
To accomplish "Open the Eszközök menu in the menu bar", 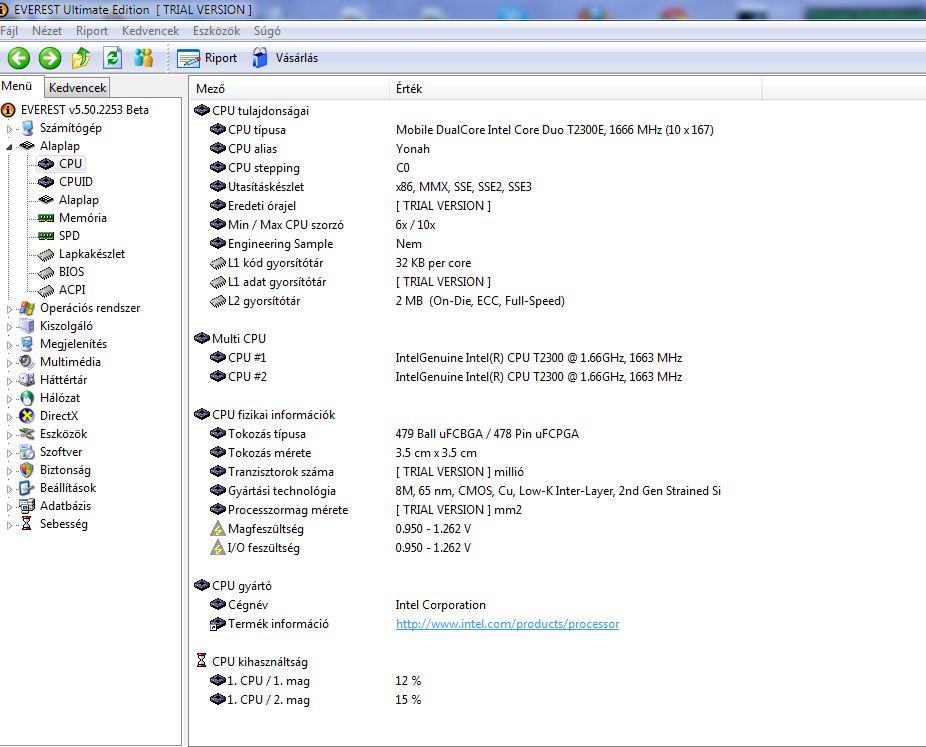I will click(216, 31).
